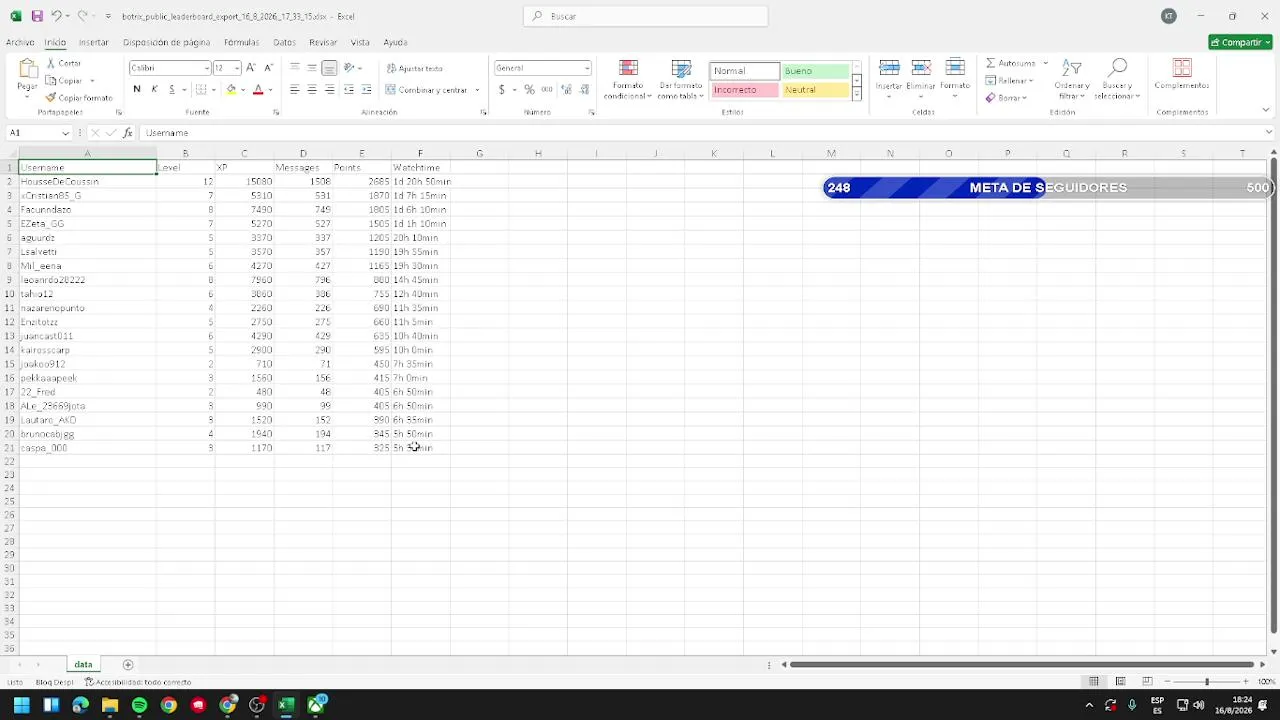Viewport: 1280px width, 720px height.
Task: Decrease indent in the alignment group
Action: pyautogui.click(x=348, y=90)
